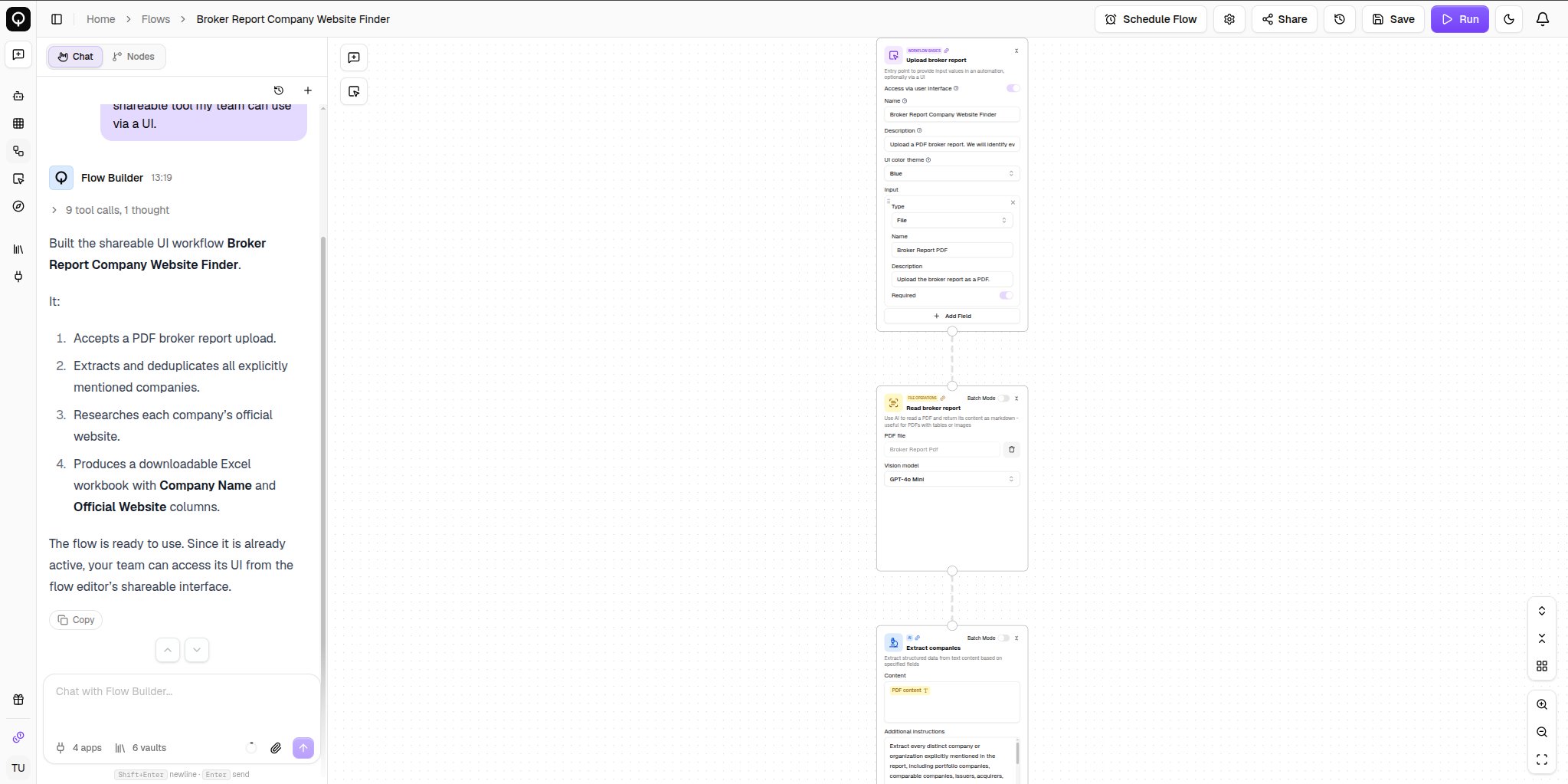The image size is (1568, 784).
Task: Expand the 9 tool calls, 1 thought row
Action: [x=110, y=210]
